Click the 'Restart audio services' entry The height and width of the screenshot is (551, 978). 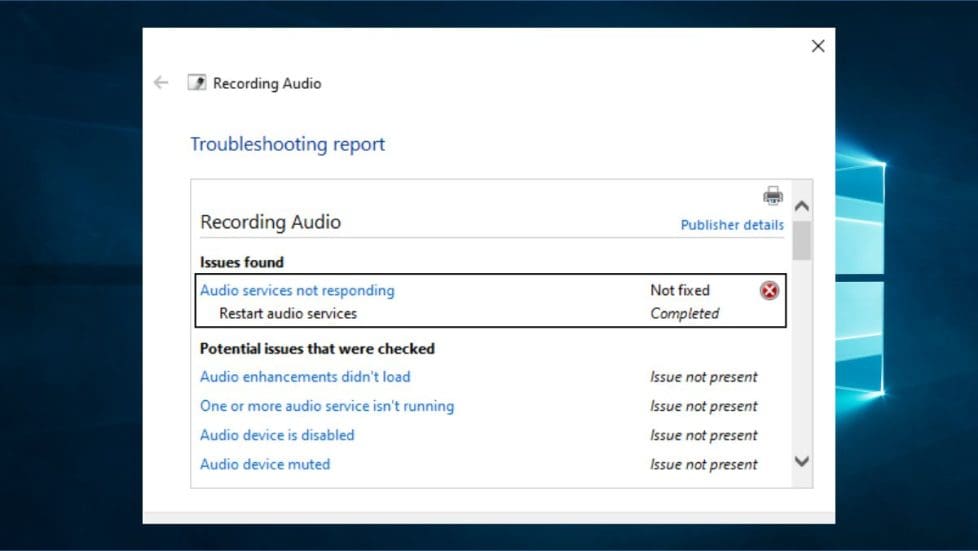coord(288,313)
